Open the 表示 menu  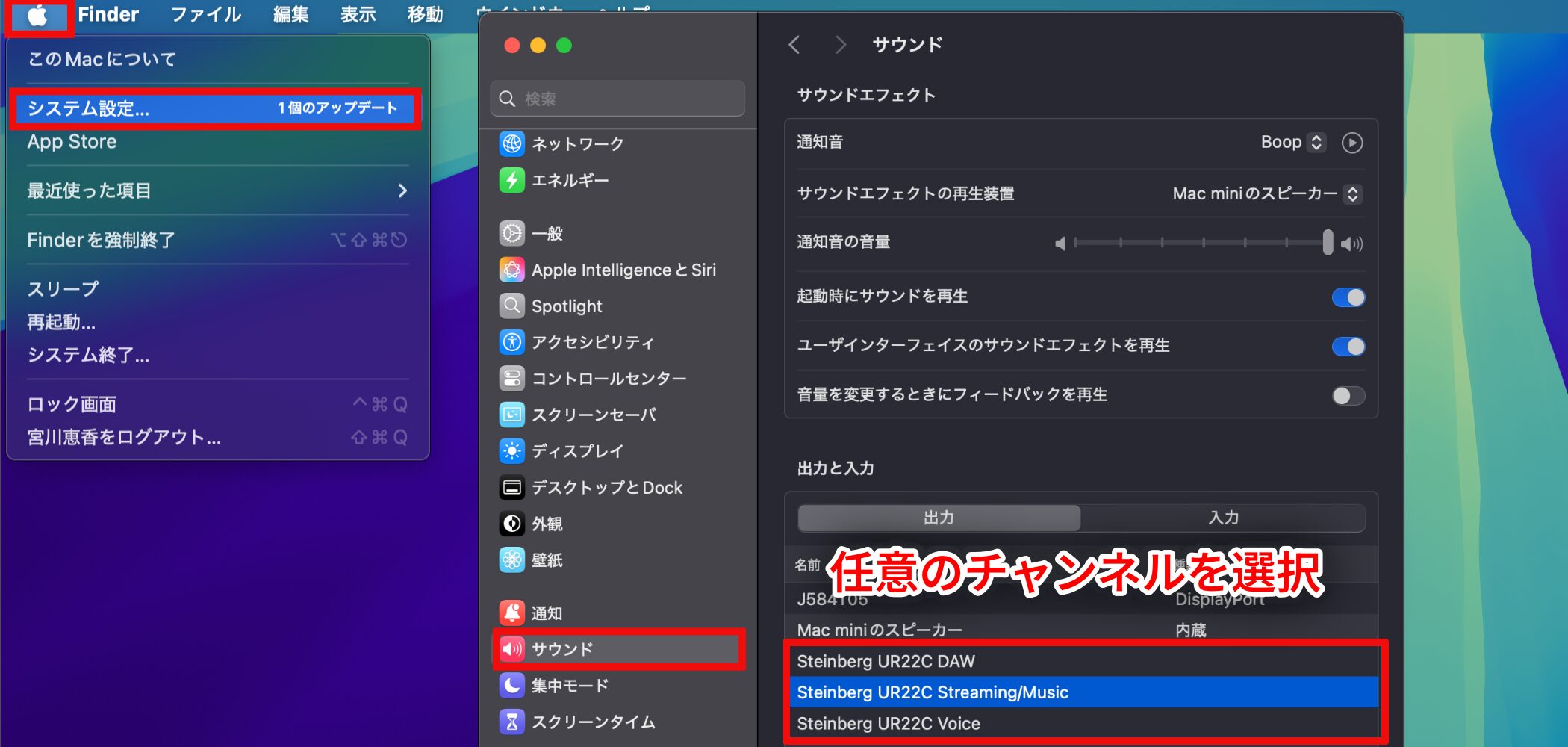(x=358, y=14)
